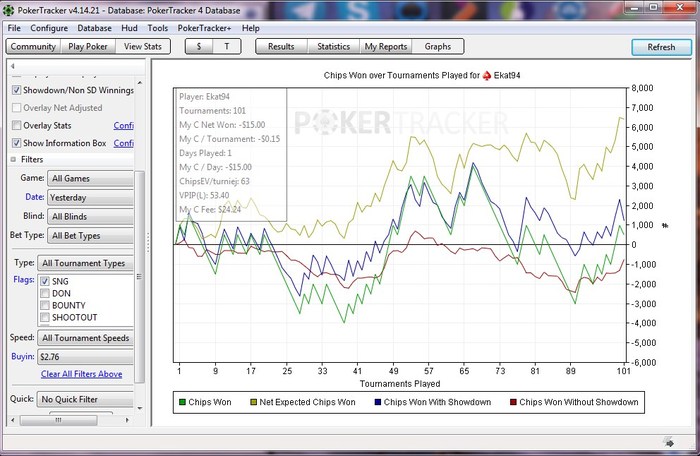Check the SHOOTOUT flag
700x456 pixels.
pyautogui.click(x=45, y=318)
